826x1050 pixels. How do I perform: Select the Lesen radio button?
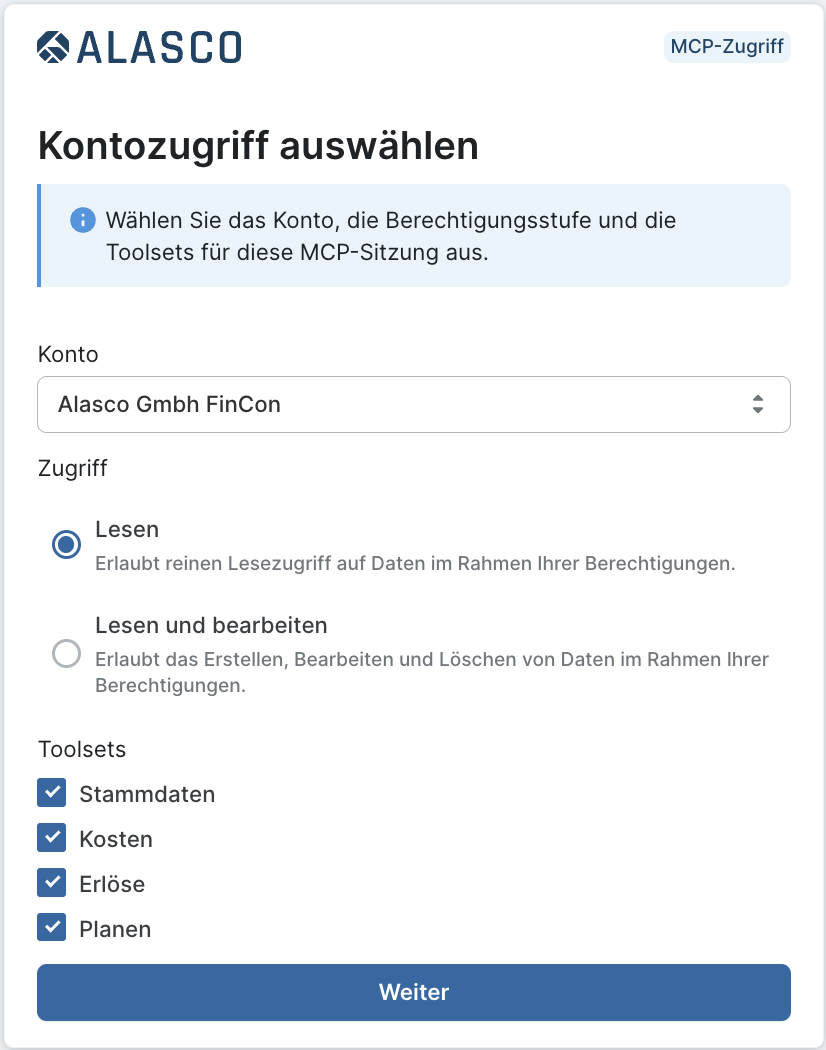66,544
